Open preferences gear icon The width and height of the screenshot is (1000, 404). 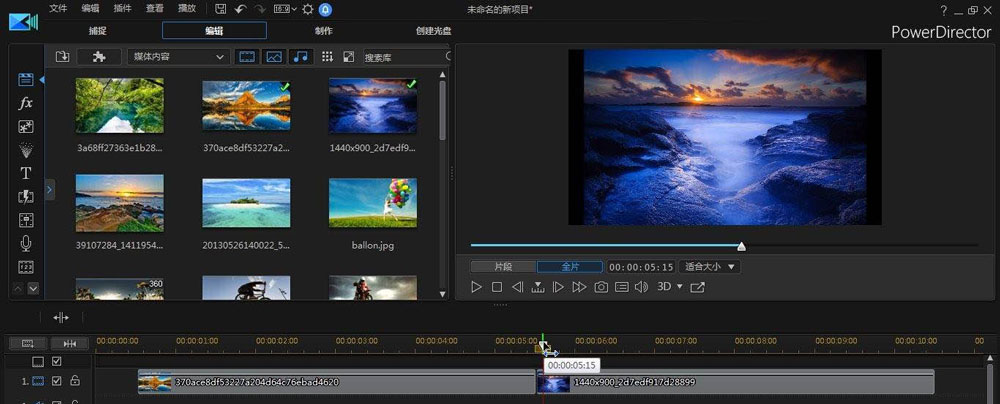308,9
